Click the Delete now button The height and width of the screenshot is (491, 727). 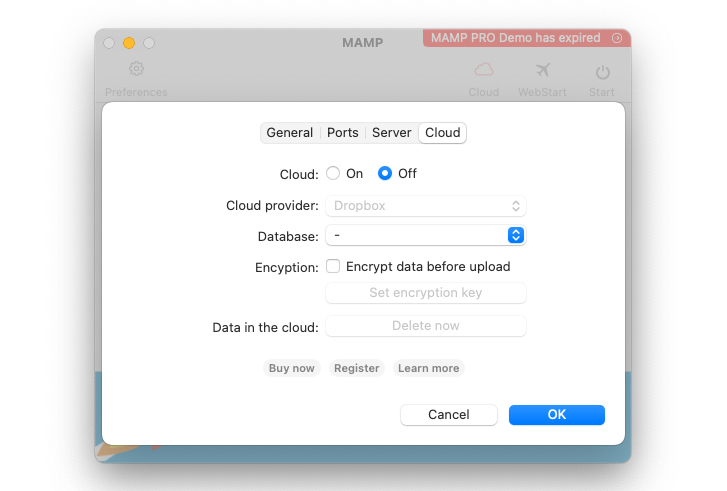pyautogui.click(x=426, y=326)
